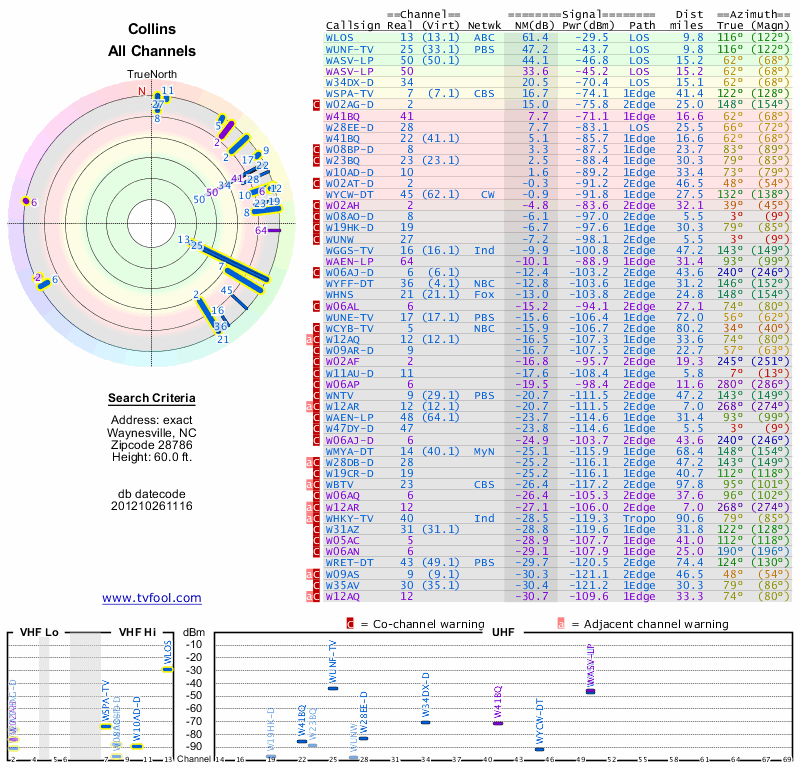The height and width of the screenshot is (768, 800).
Task: Click ABC network label in WLOS row
Action: click(484, 38)
